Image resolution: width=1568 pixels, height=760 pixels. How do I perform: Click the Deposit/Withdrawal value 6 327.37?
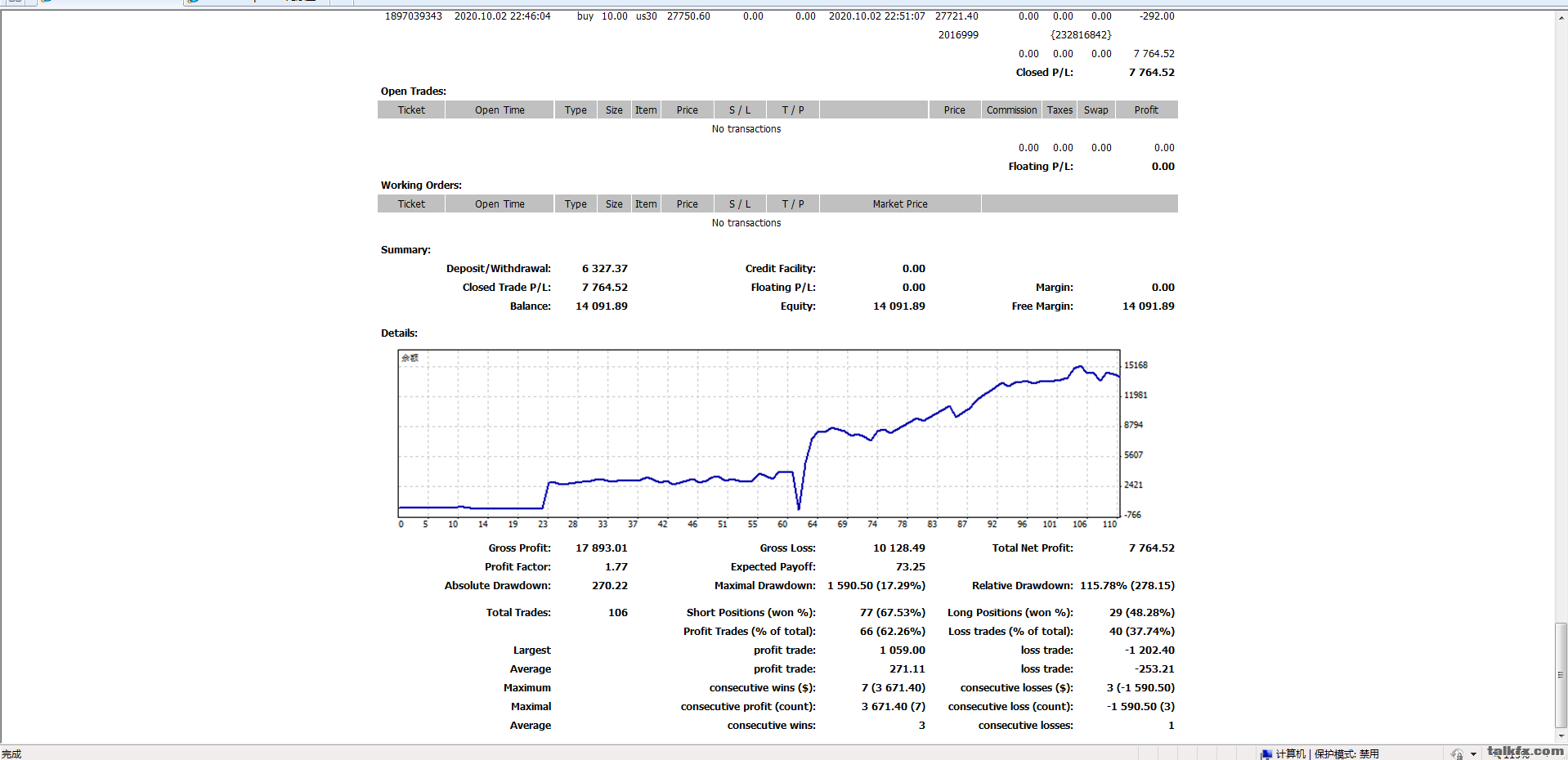pos(605,269)
